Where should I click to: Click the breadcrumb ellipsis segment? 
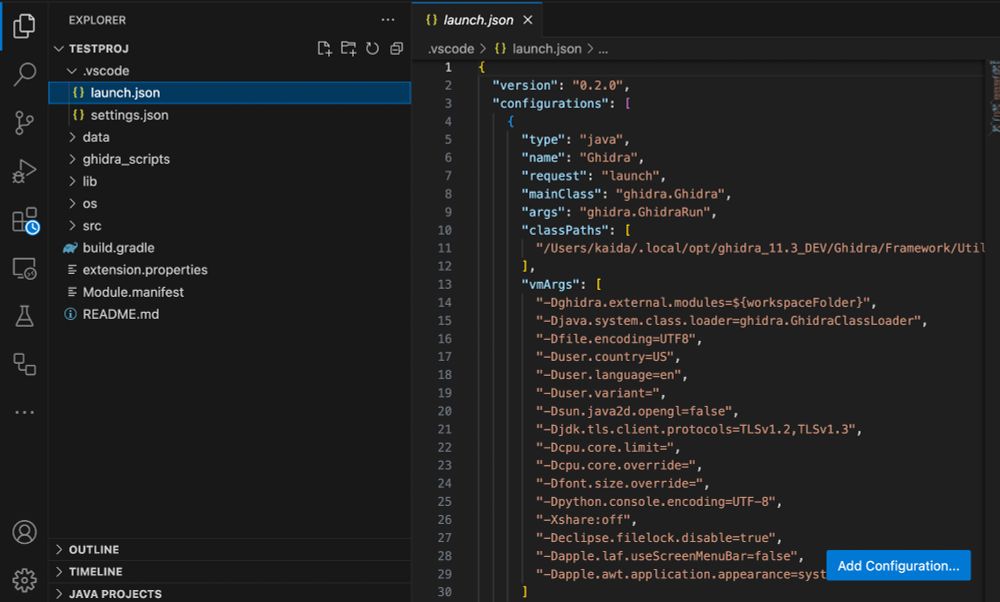(x=603, y=48)
